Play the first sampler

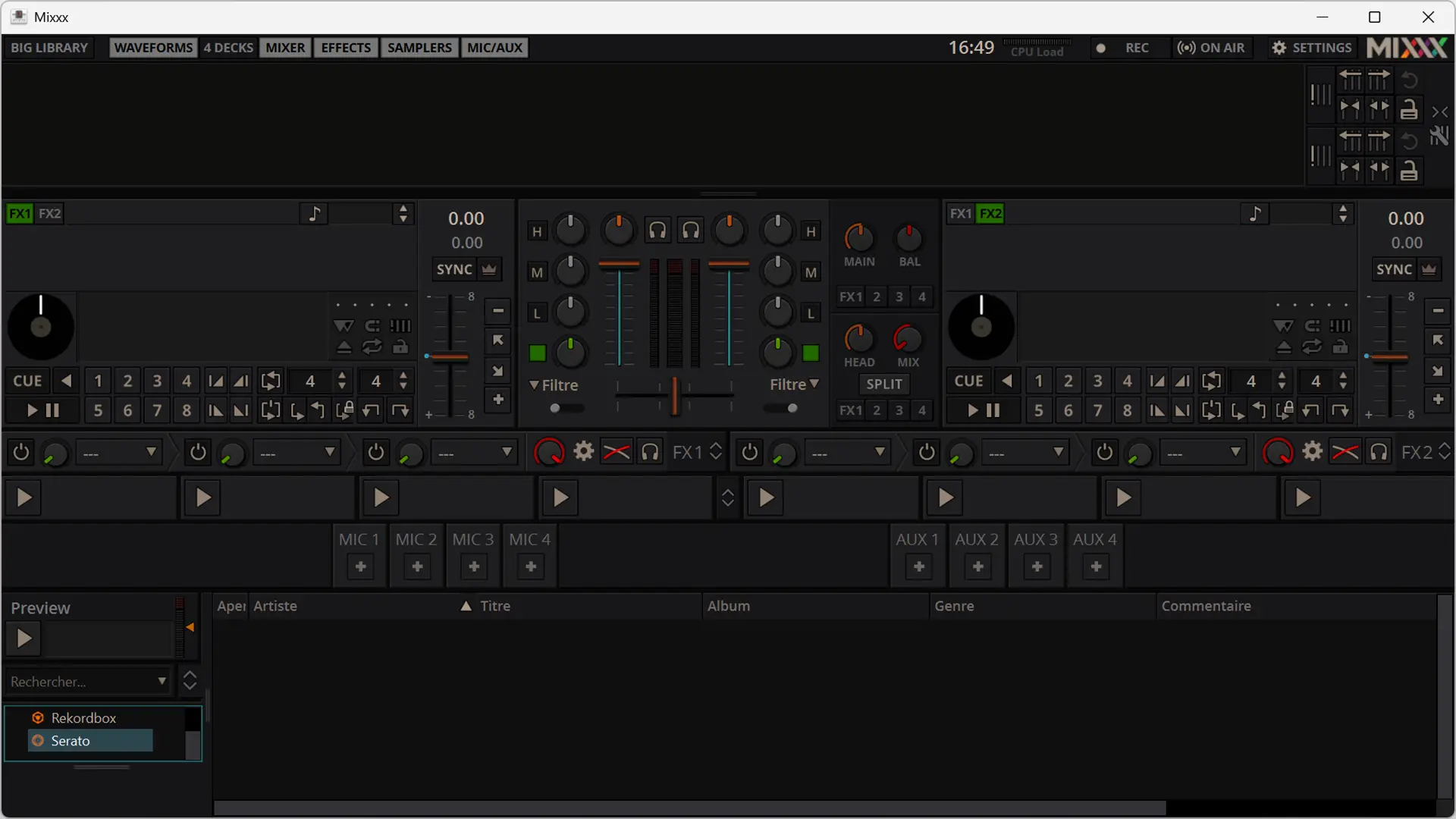pyautogui.click(x=24, y=498)
